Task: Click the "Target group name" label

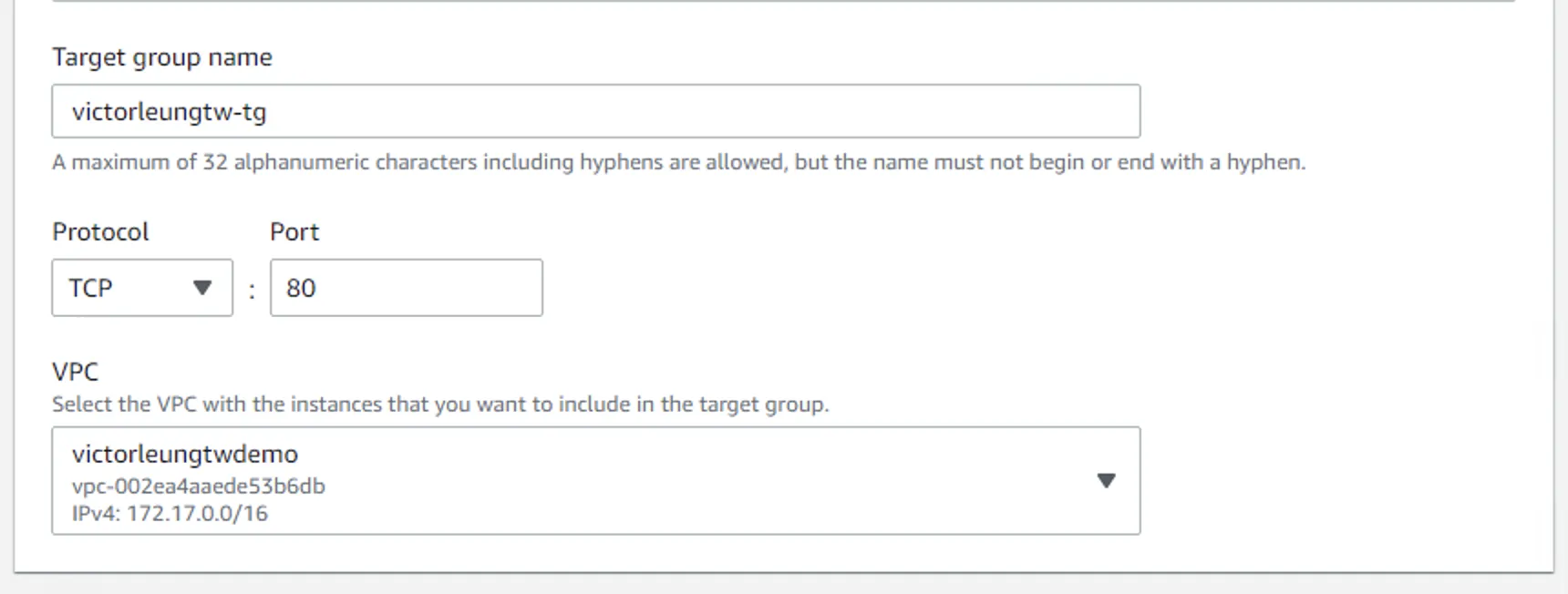Action: (162, 57)
